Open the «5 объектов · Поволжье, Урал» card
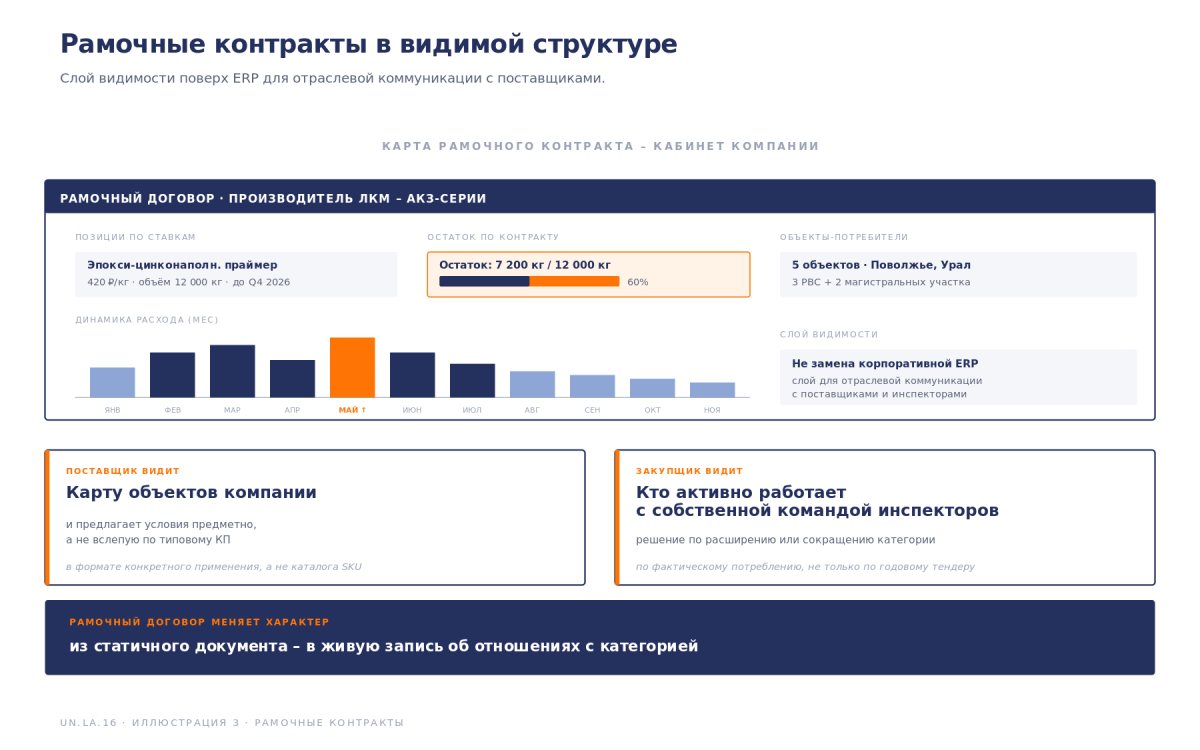The image size is (1200, 750). (958, 274)
